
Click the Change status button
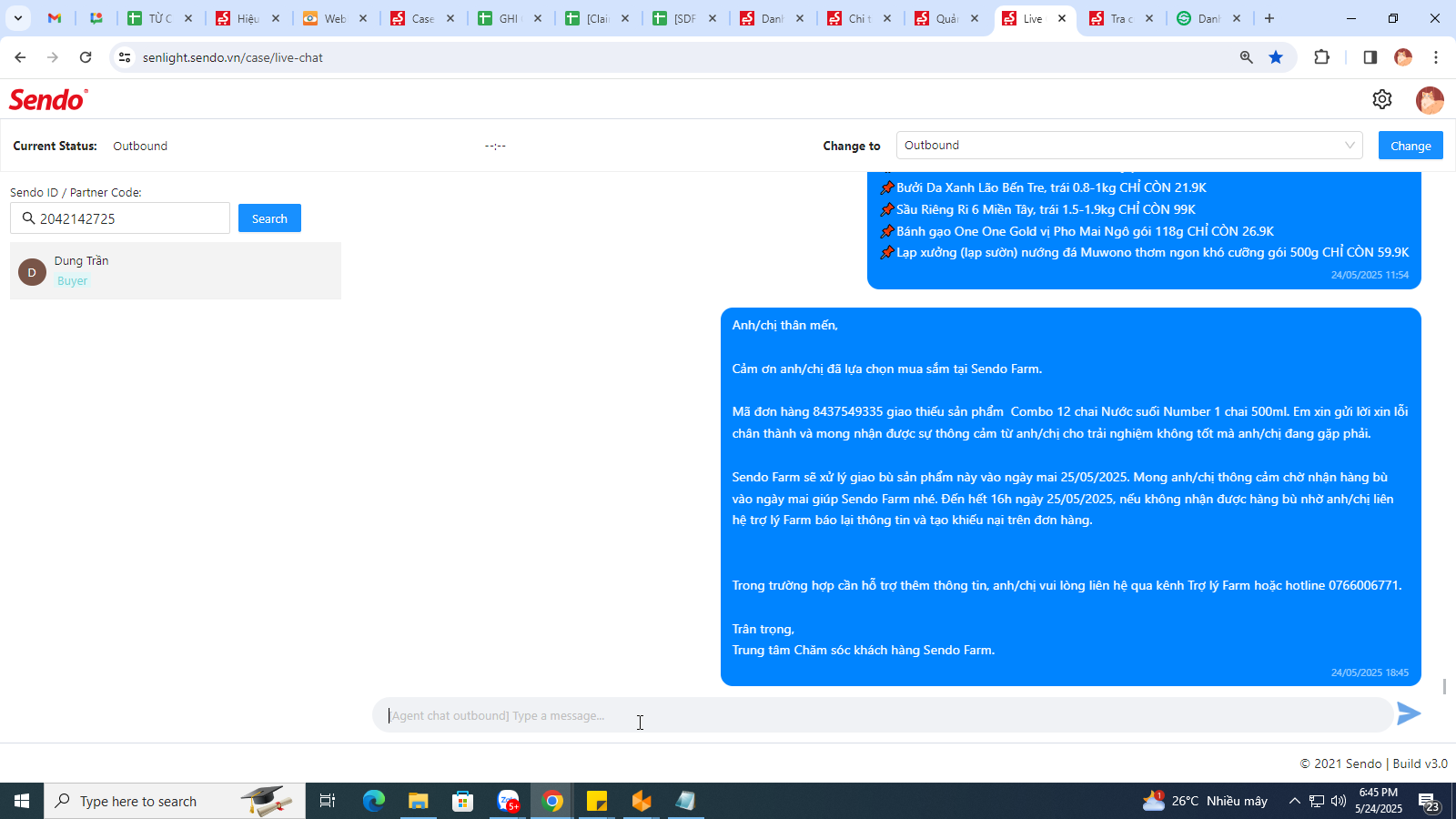tap(1410, 146)
